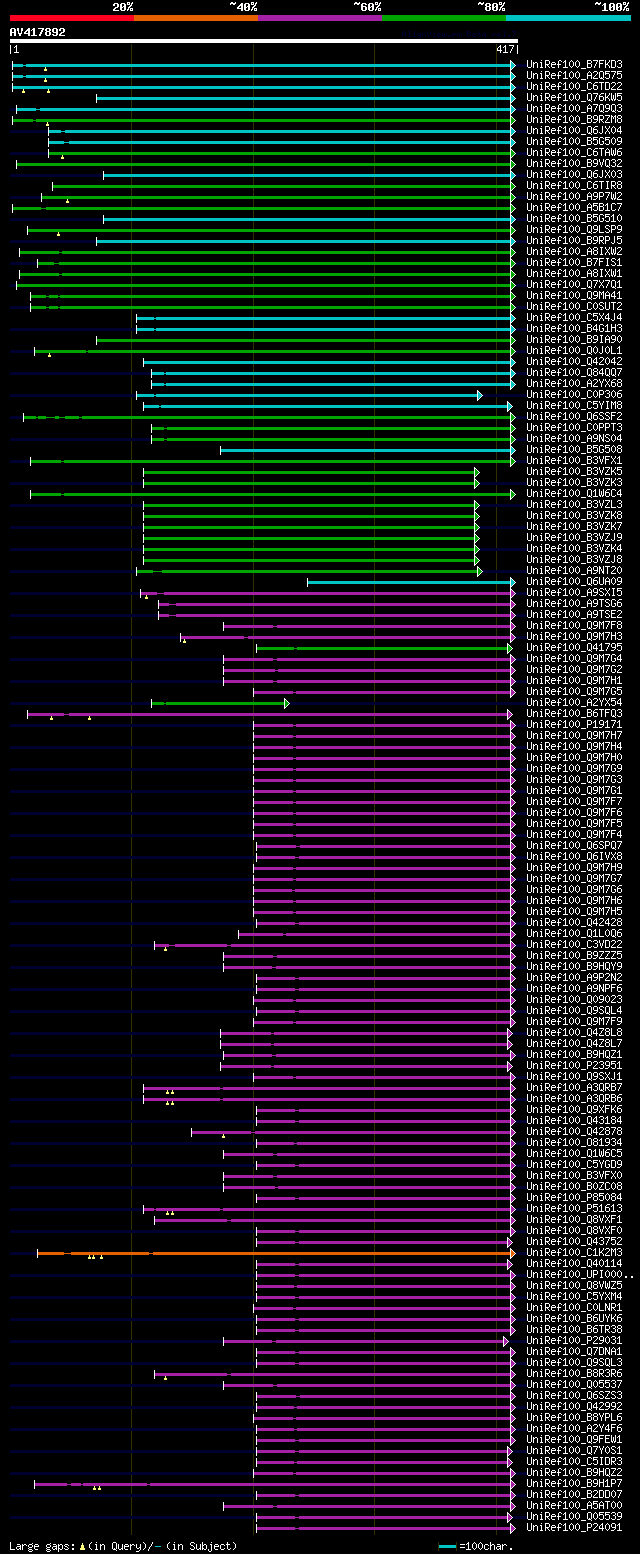Click the UniRef100_C5X4J4 label
The image size is (640, 1554).
[574, 317]
